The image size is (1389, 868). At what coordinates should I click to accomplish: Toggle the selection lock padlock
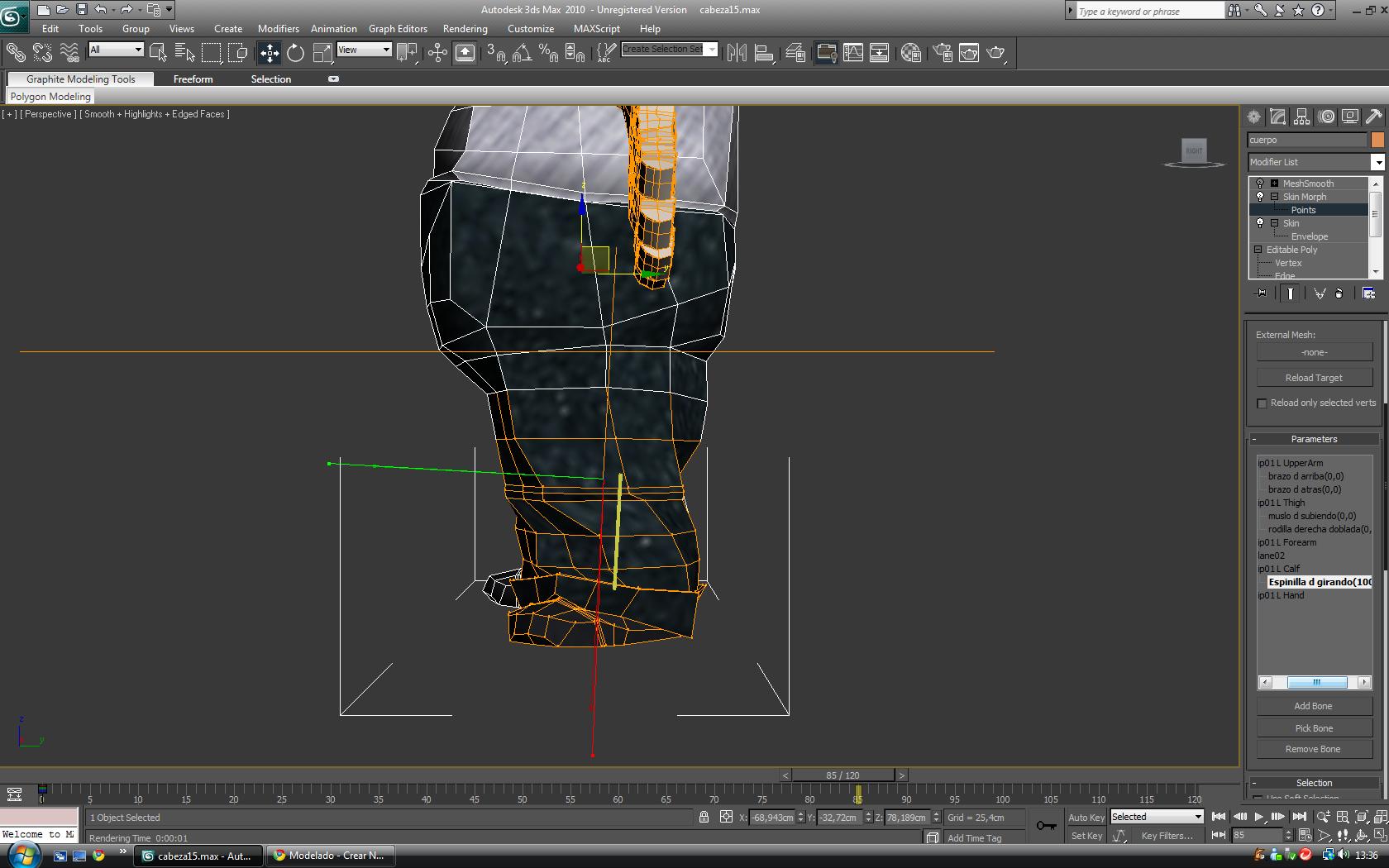704,817
